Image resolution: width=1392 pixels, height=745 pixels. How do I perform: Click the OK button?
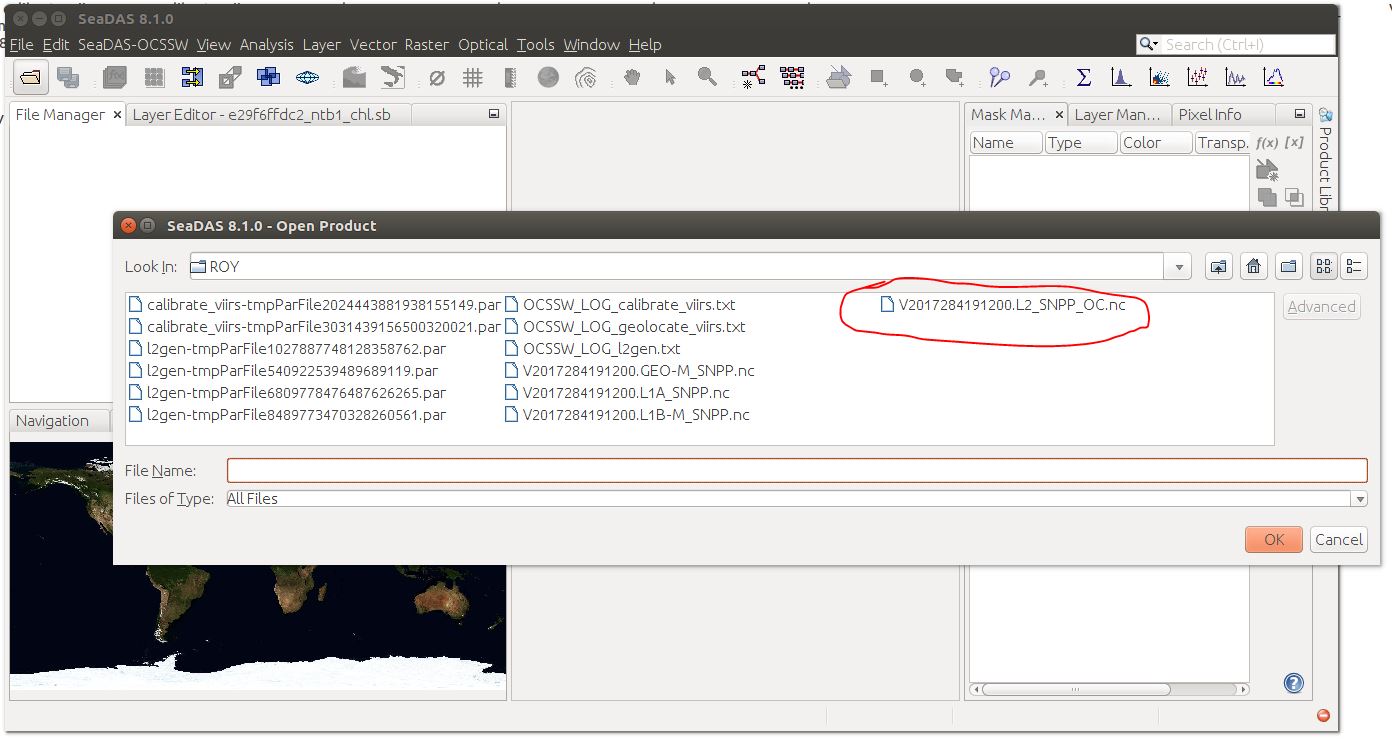click(x=1274, y=539)
